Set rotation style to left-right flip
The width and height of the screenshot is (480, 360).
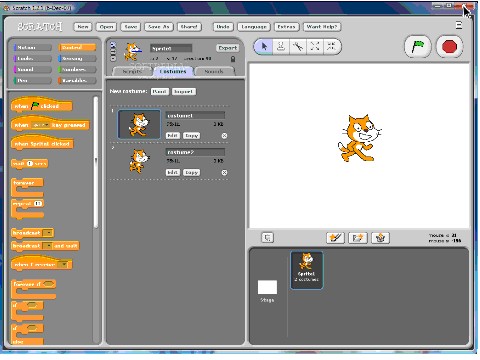(x=113, y=51)
